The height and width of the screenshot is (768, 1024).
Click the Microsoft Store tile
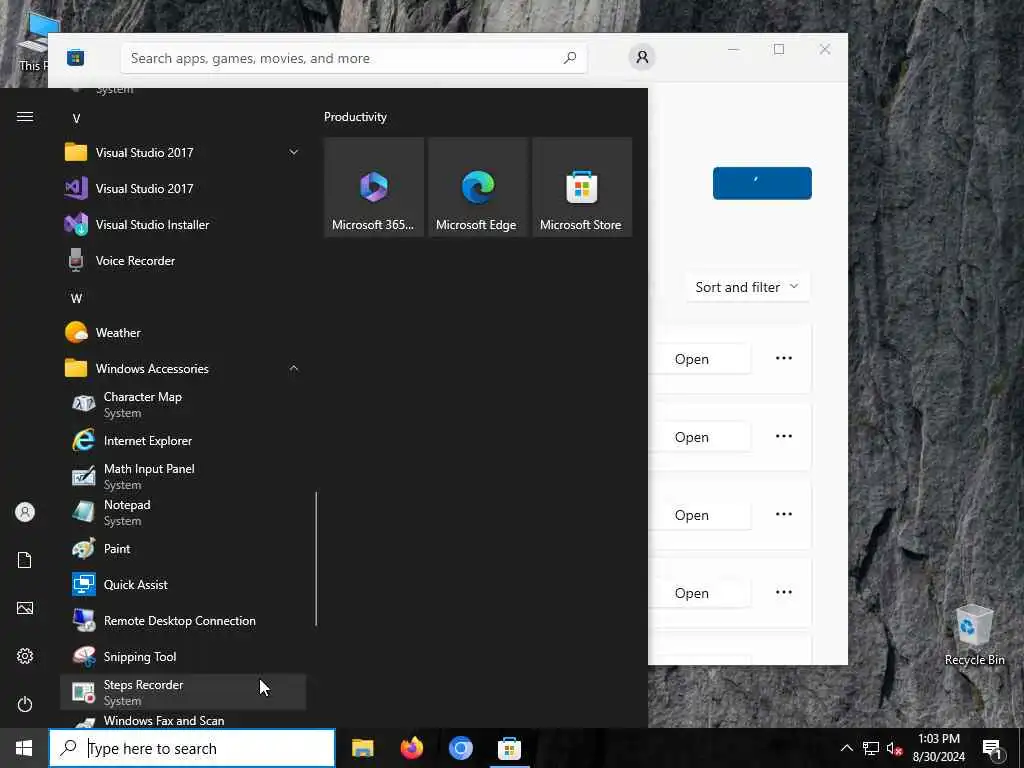tap(582, 187)
